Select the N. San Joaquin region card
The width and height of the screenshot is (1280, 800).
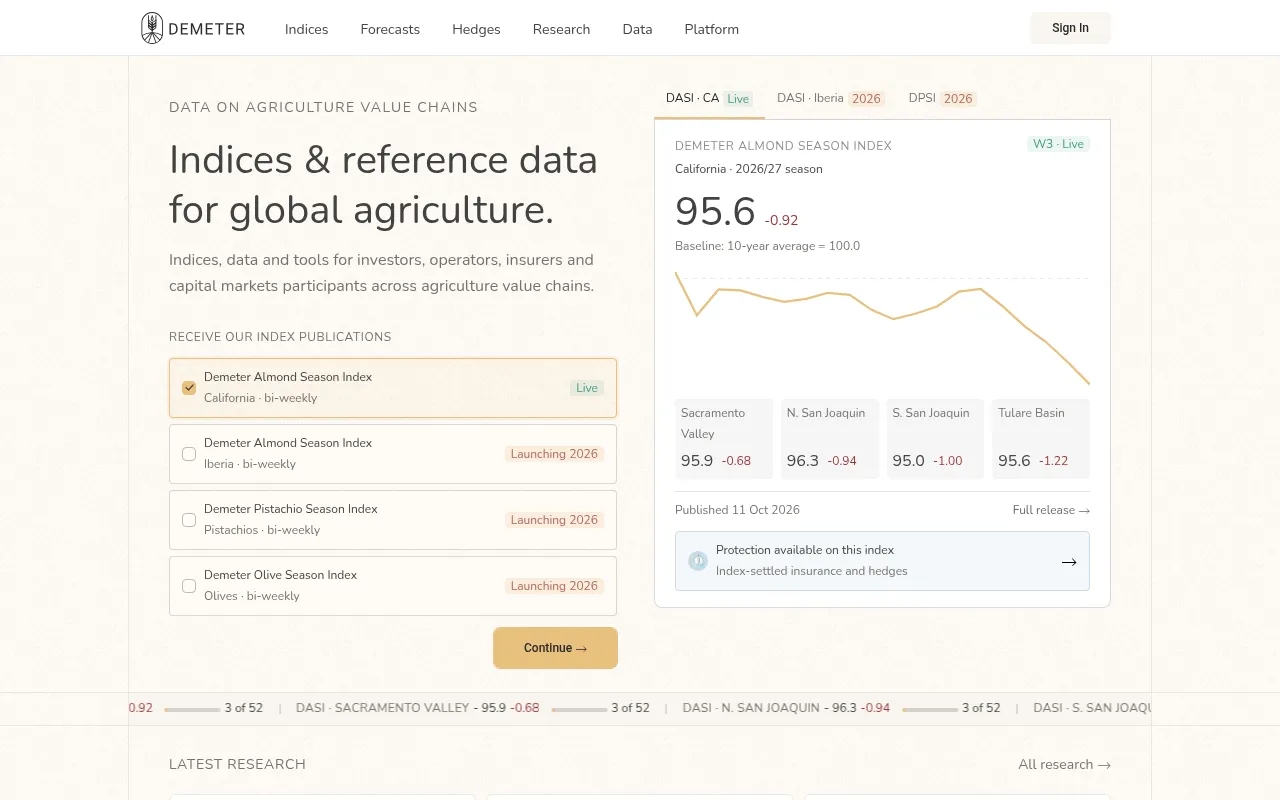click(830, 439)
